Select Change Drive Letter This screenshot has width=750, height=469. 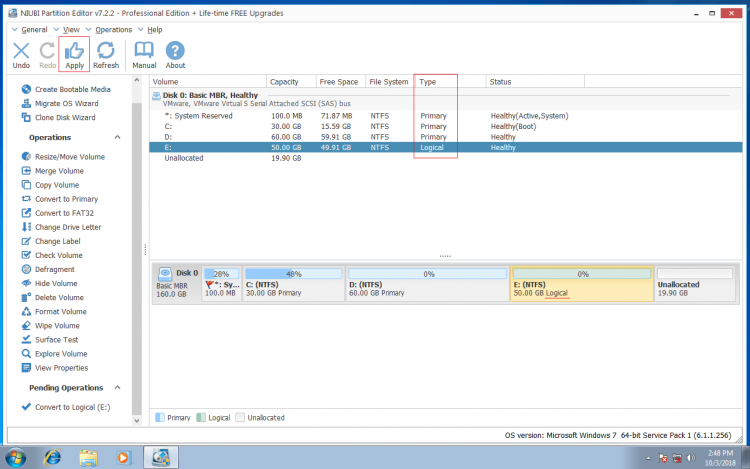61,227
